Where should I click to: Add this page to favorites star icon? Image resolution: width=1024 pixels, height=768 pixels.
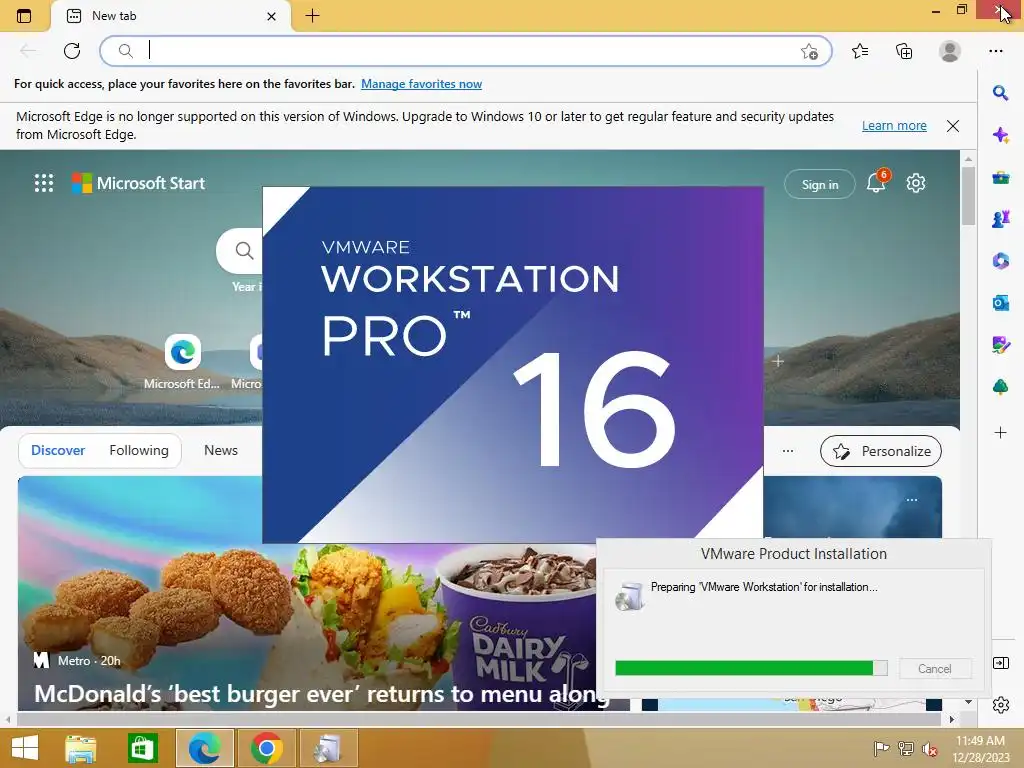[x=809, y=51]
